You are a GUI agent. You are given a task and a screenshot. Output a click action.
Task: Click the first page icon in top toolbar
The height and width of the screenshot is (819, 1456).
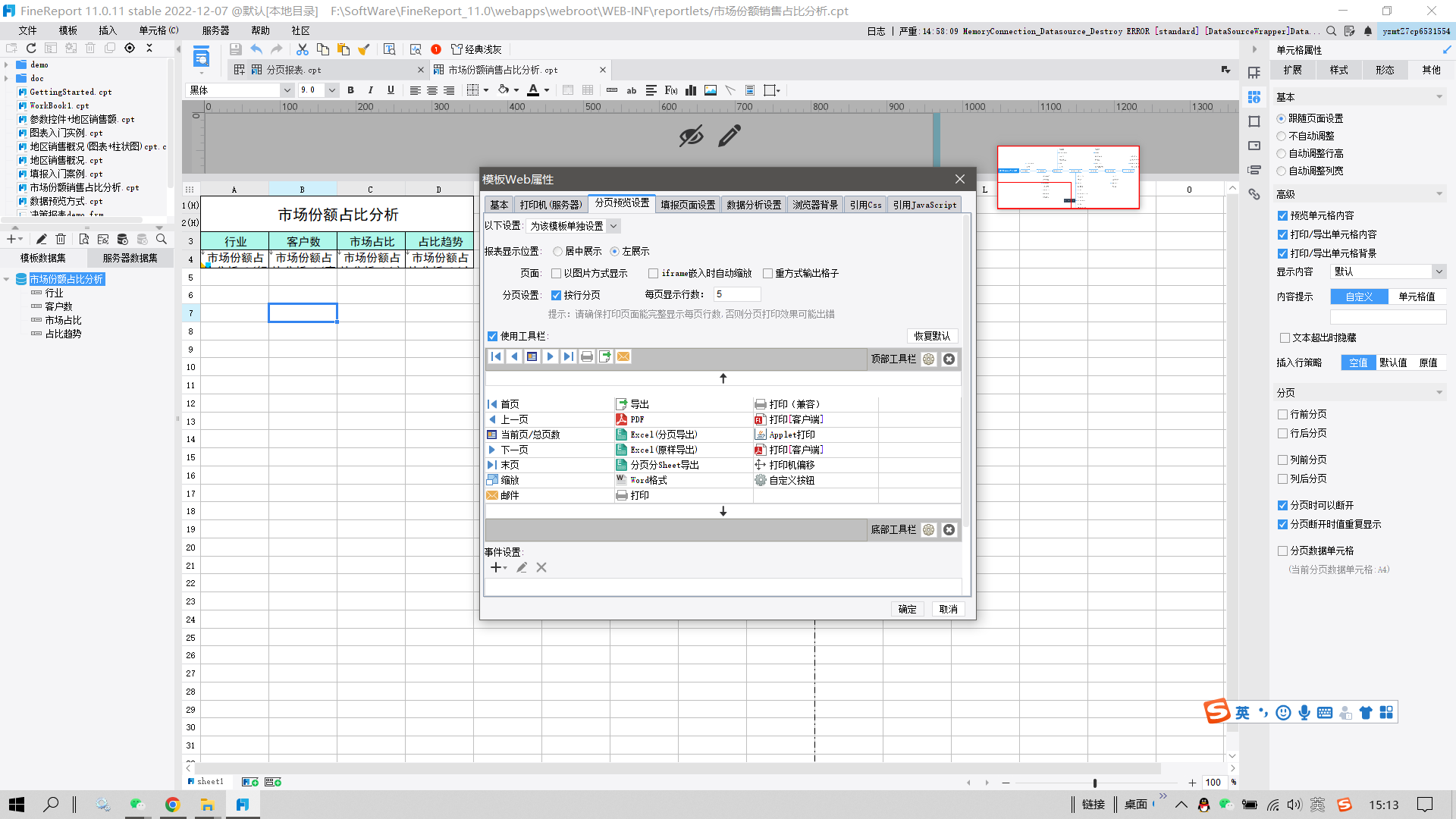click(x=496, y=356)
